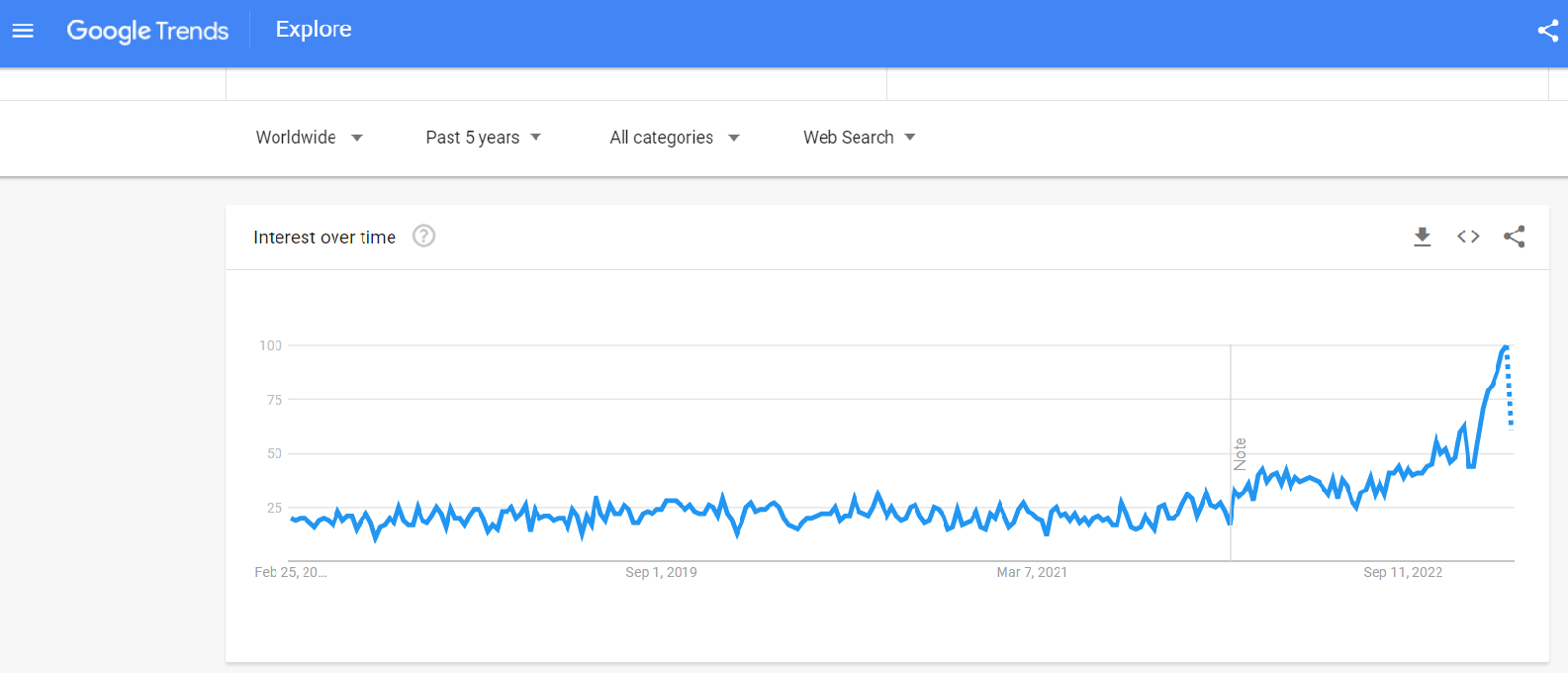
Task: Click share icon in blue header
Action: (1547, 31)
